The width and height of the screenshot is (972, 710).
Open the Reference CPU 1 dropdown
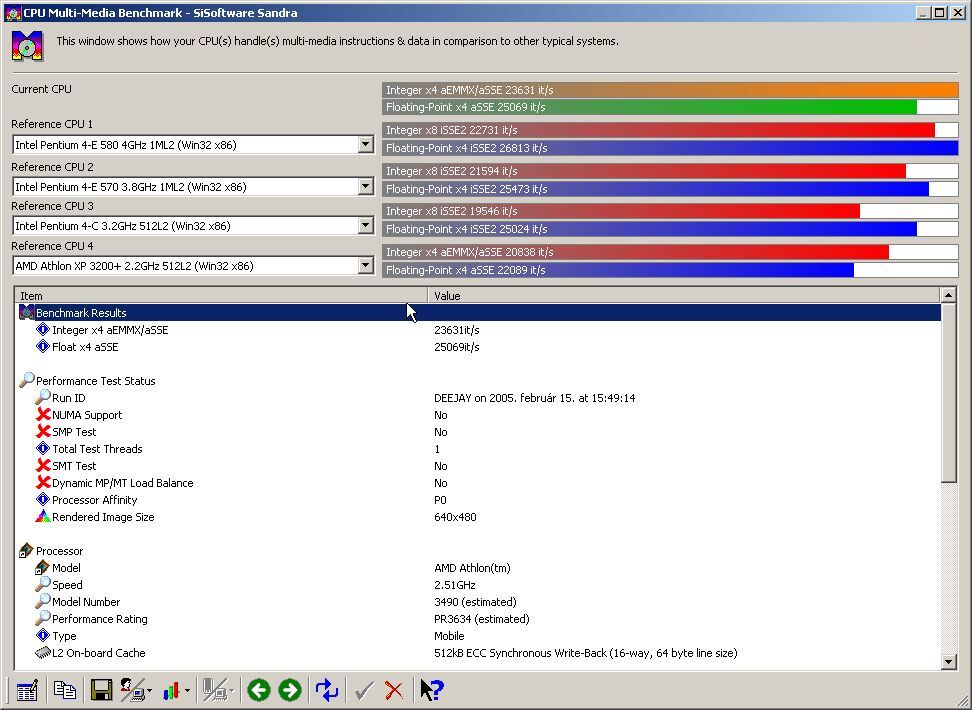pos(366,144)
